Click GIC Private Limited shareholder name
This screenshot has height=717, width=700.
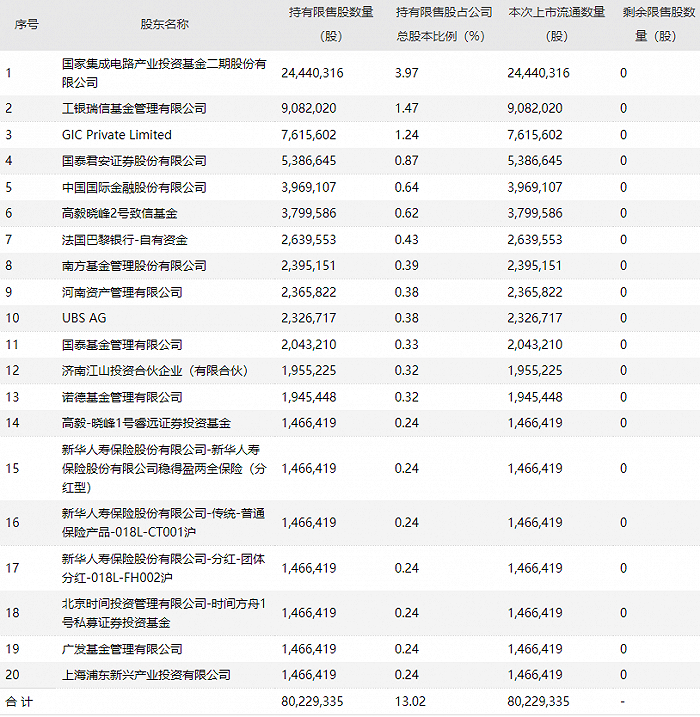(x=117, y=135)
